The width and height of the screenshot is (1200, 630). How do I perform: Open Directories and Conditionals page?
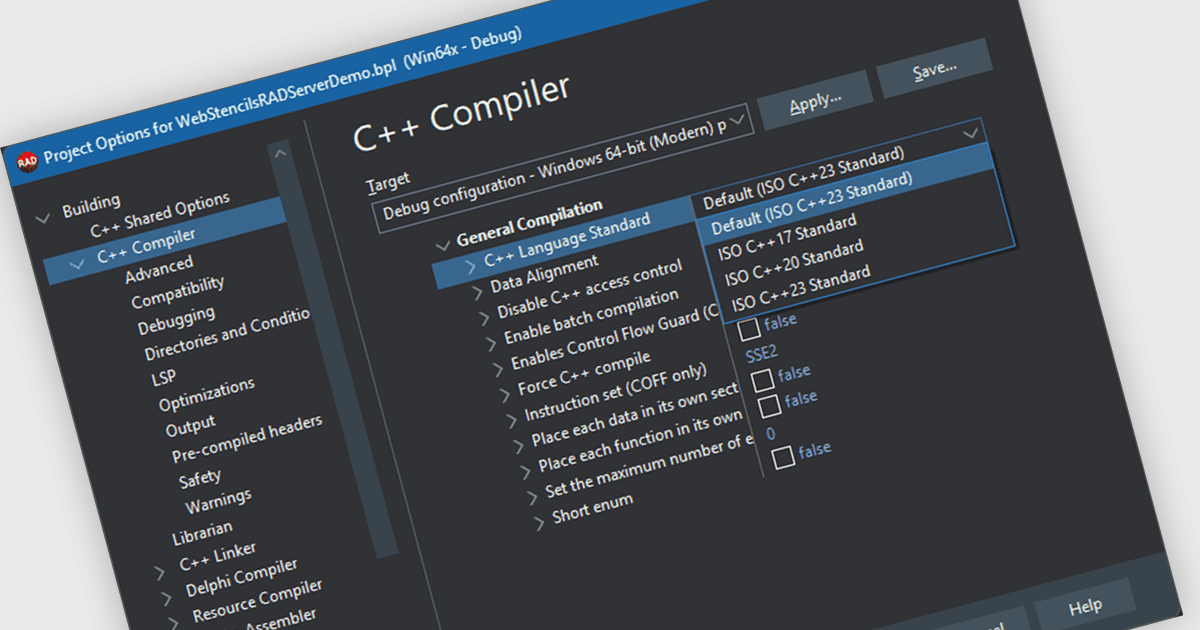pos(228,336)
